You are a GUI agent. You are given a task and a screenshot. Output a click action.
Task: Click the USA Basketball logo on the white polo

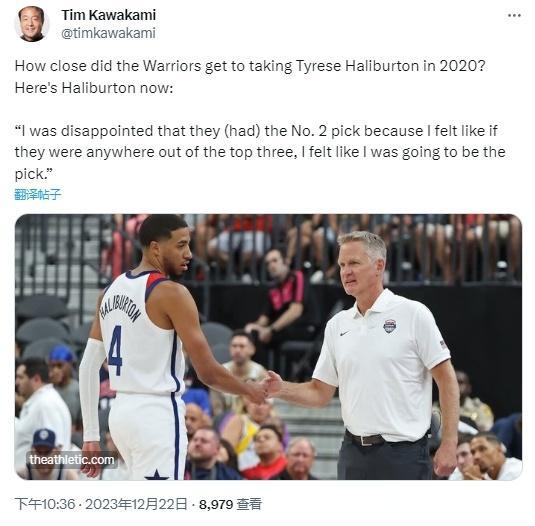390,326
